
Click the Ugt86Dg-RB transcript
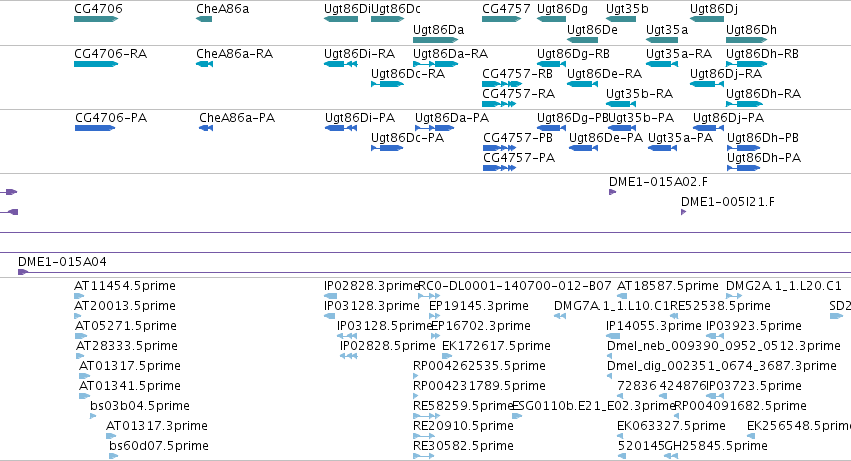(x=551, y=64)
